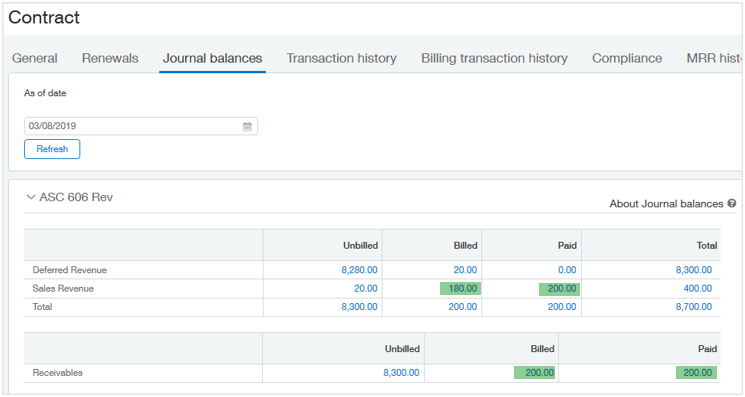This screenshot has width=745, height=397.
Task: Open Sales Revenue Total 400.00 link
Action: [x=697, y=288]
